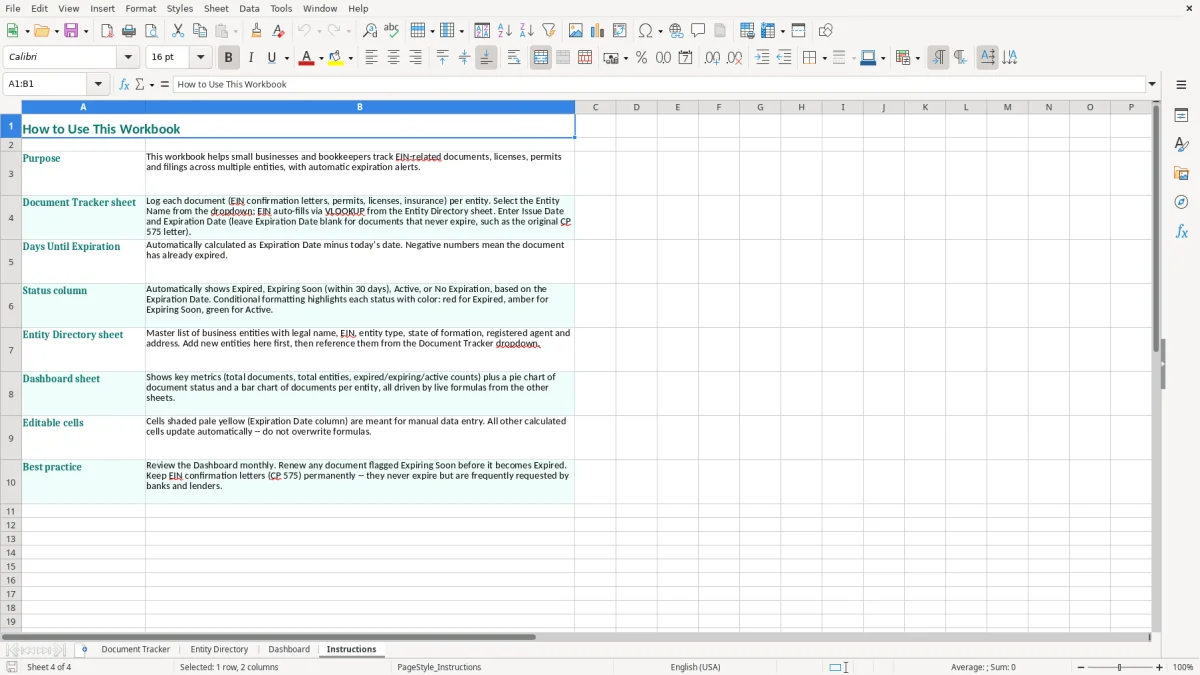This screenshot has width=1200, height=675.
Task: Open Background Color dropdown arrow
Action: pyautogui.click(x=351, y=58)
